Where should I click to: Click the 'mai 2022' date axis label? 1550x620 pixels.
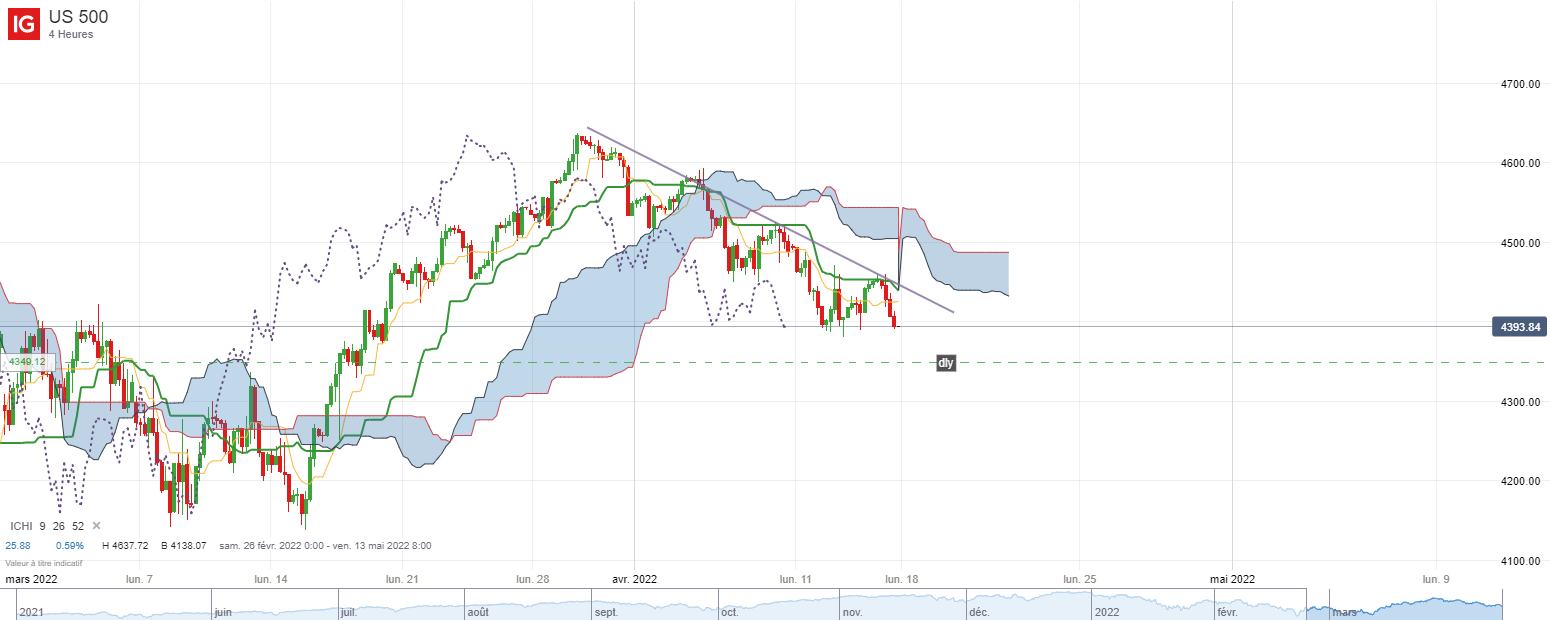coord(1232,579)
